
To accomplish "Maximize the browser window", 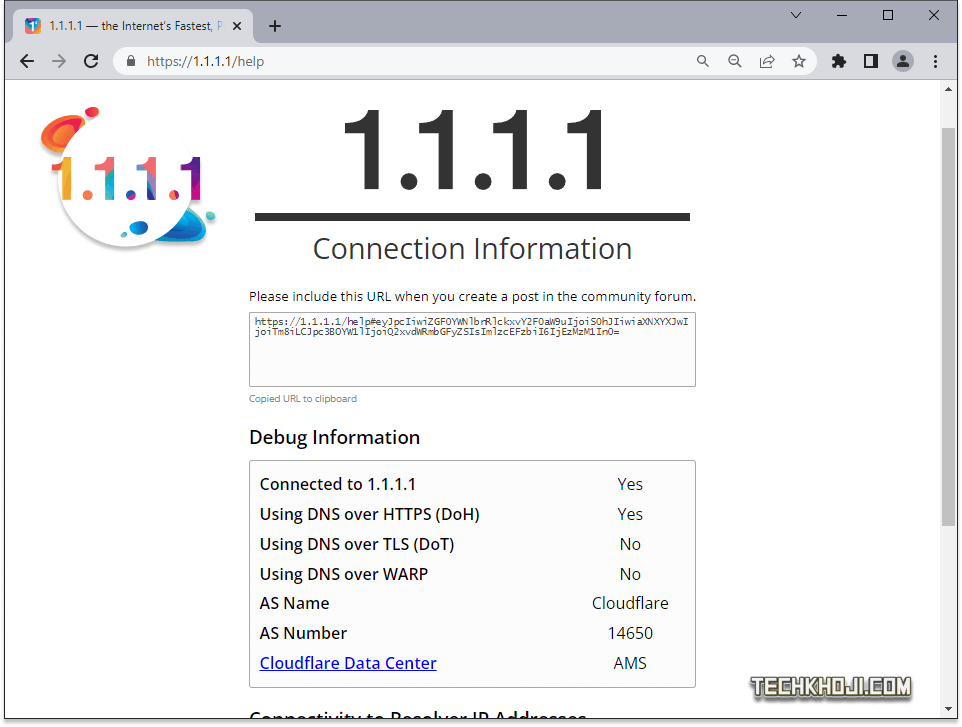I will point(888,15).
